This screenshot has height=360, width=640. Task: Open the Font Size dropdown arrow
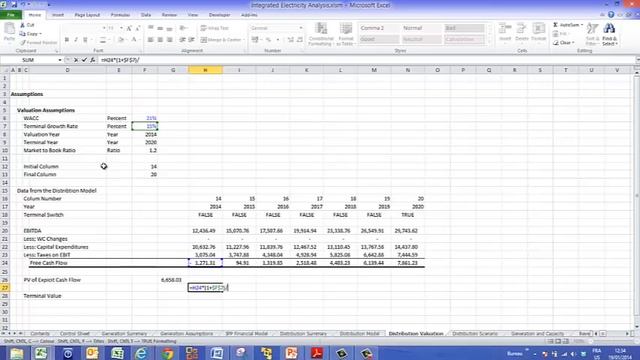(121, 28)
